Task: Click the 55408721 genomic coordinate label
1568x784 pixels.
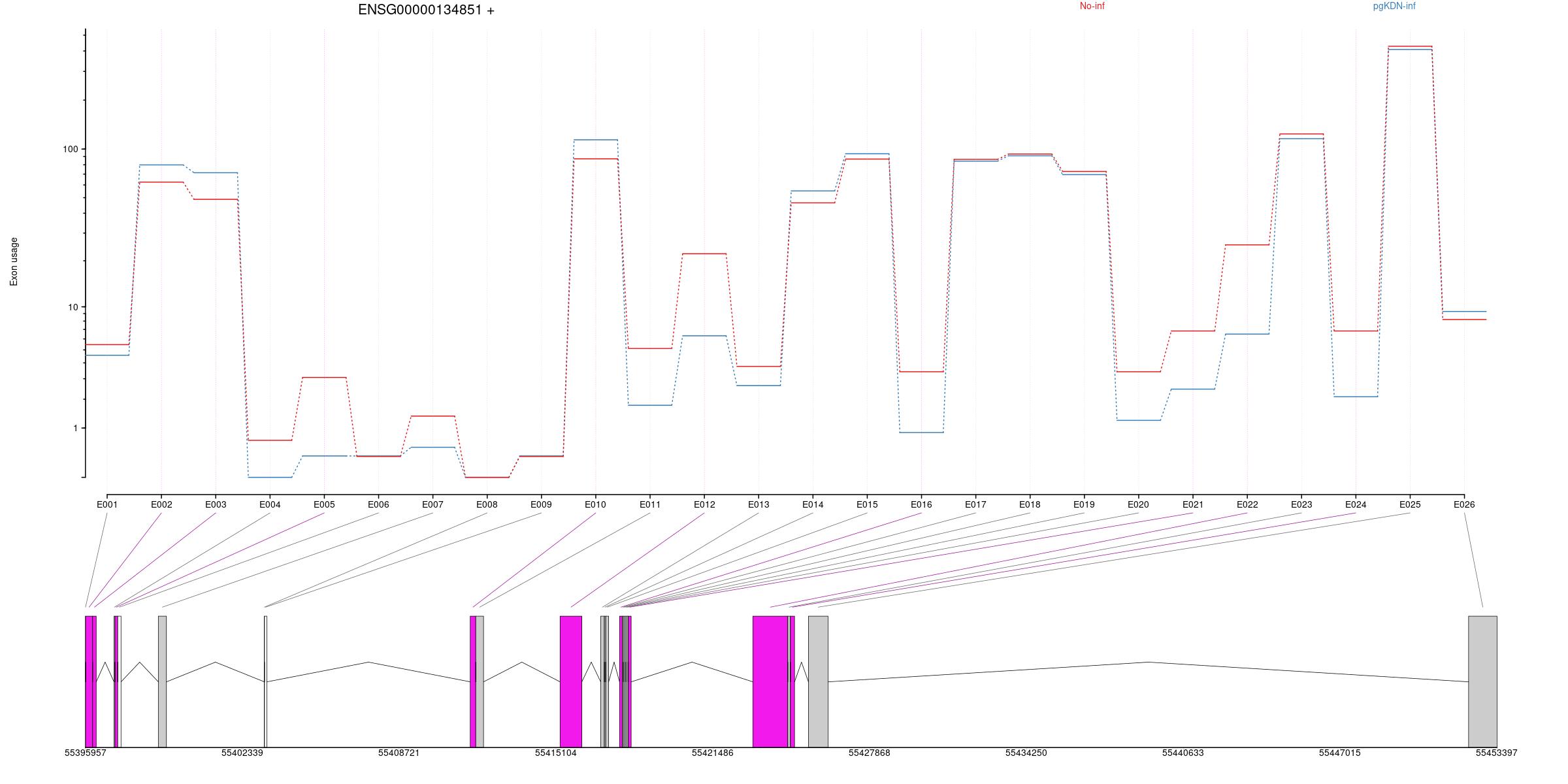Action: [x=399, y=753]
